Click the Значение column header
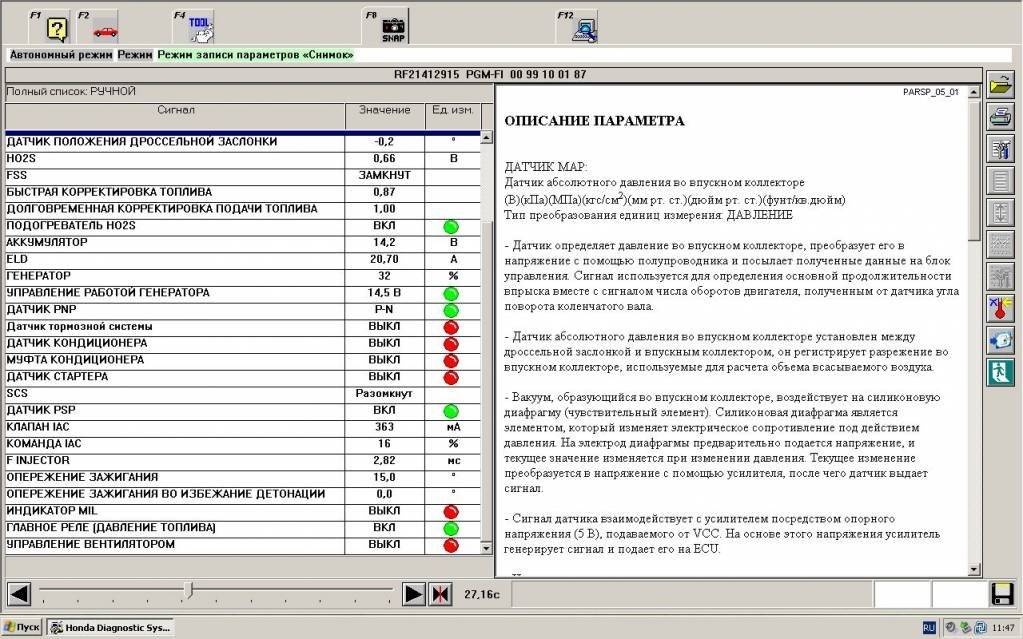 pos(385,116)
